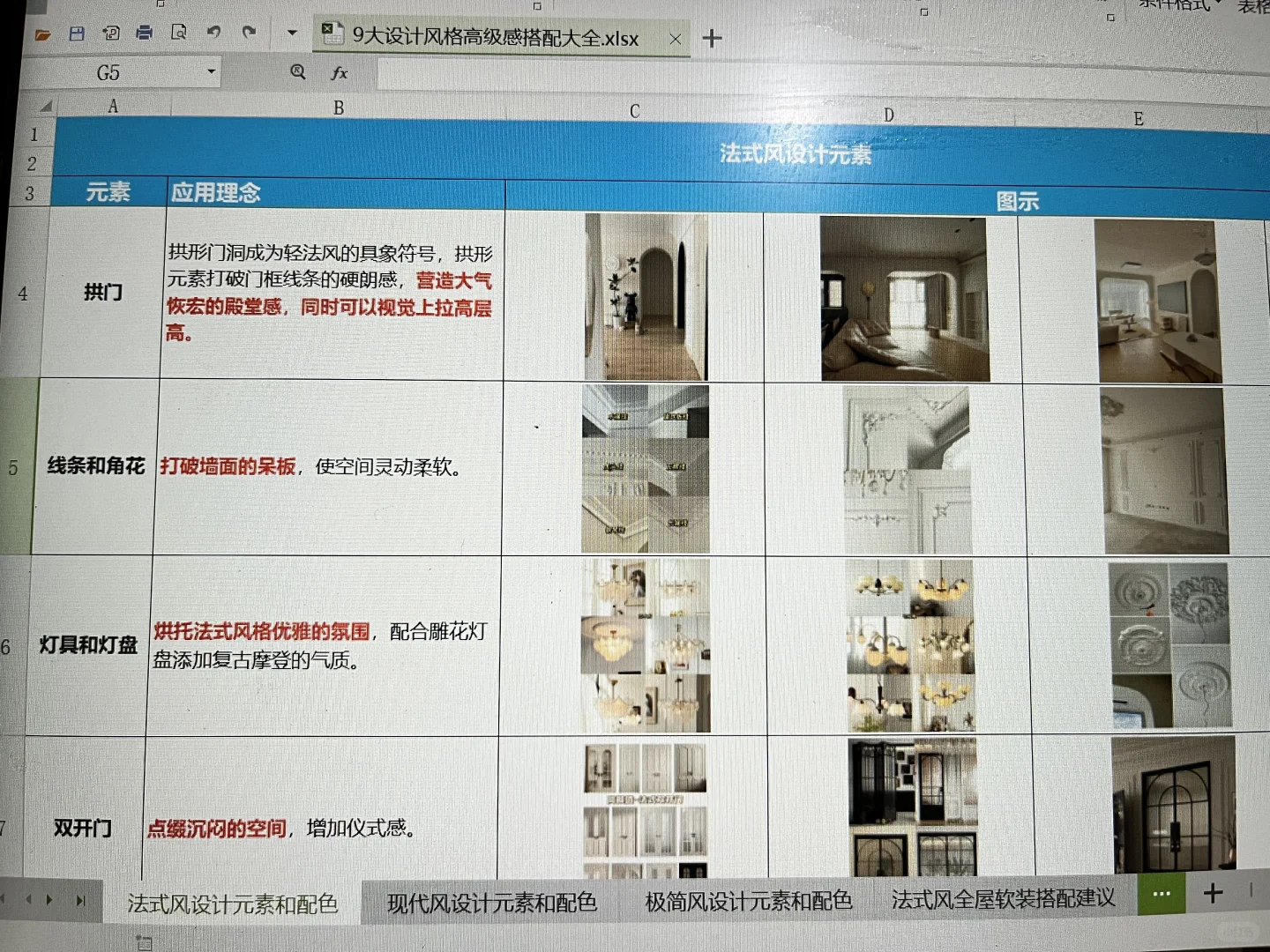The width and height of the screenshot is (1270, 952).
Task: Click the magnifier search icon near formula bar
Action: 297,73
